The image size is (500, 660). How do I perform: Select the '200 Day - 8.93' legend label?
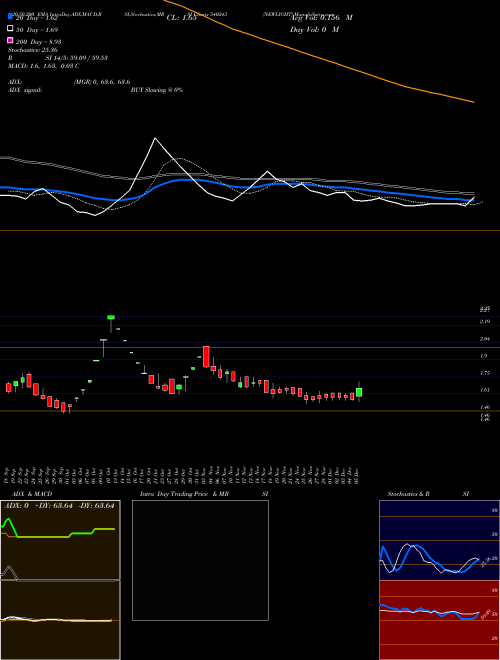[x=38, y=42]
